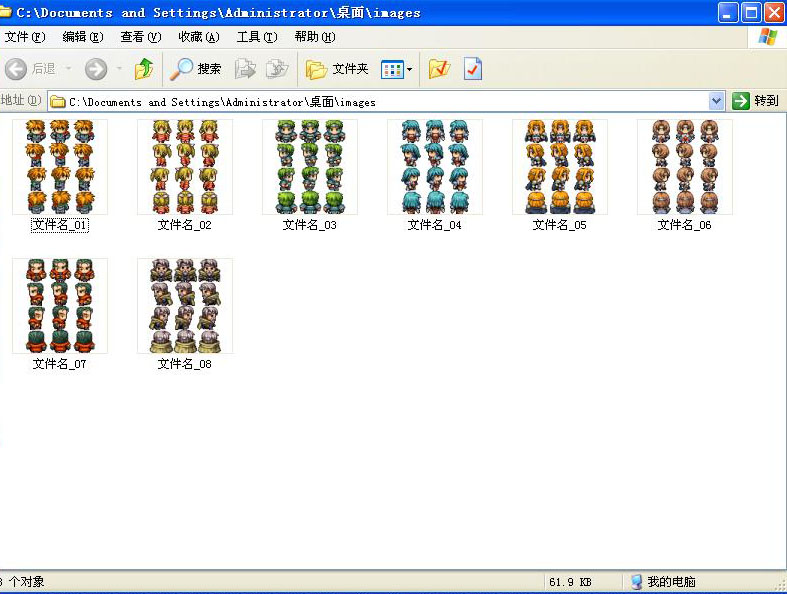
Task: Expand the address bar dropdown
Action: click(x=717, y=101)
